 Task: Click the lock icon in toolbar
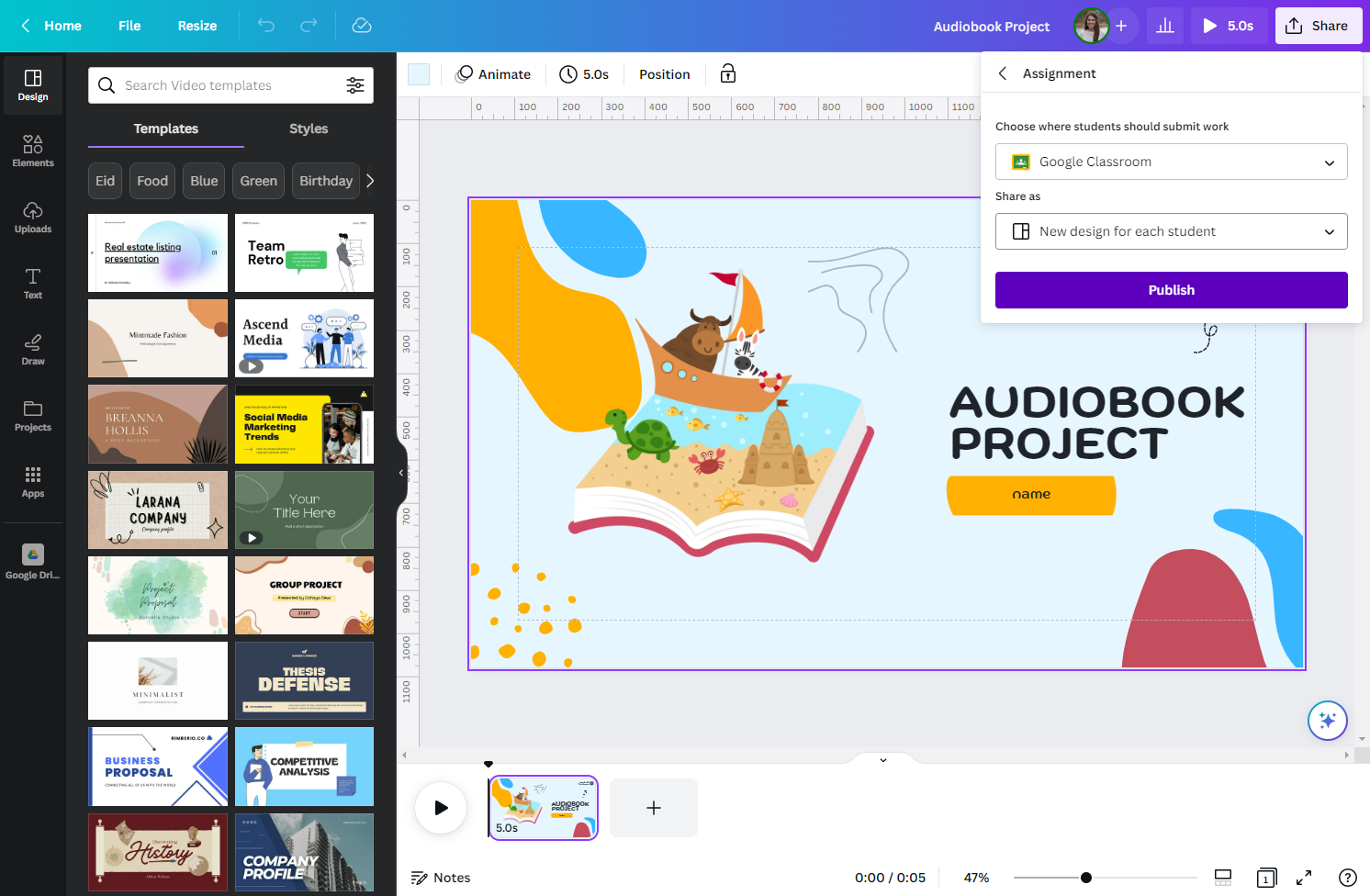point(728,74)
